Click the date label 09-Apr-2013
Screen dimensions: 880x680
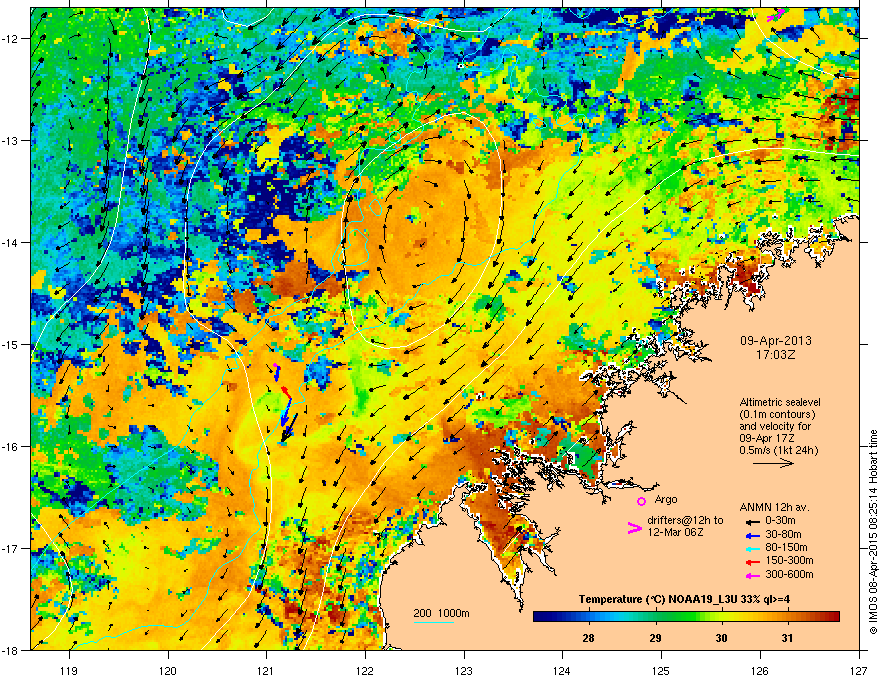[776, 341]
